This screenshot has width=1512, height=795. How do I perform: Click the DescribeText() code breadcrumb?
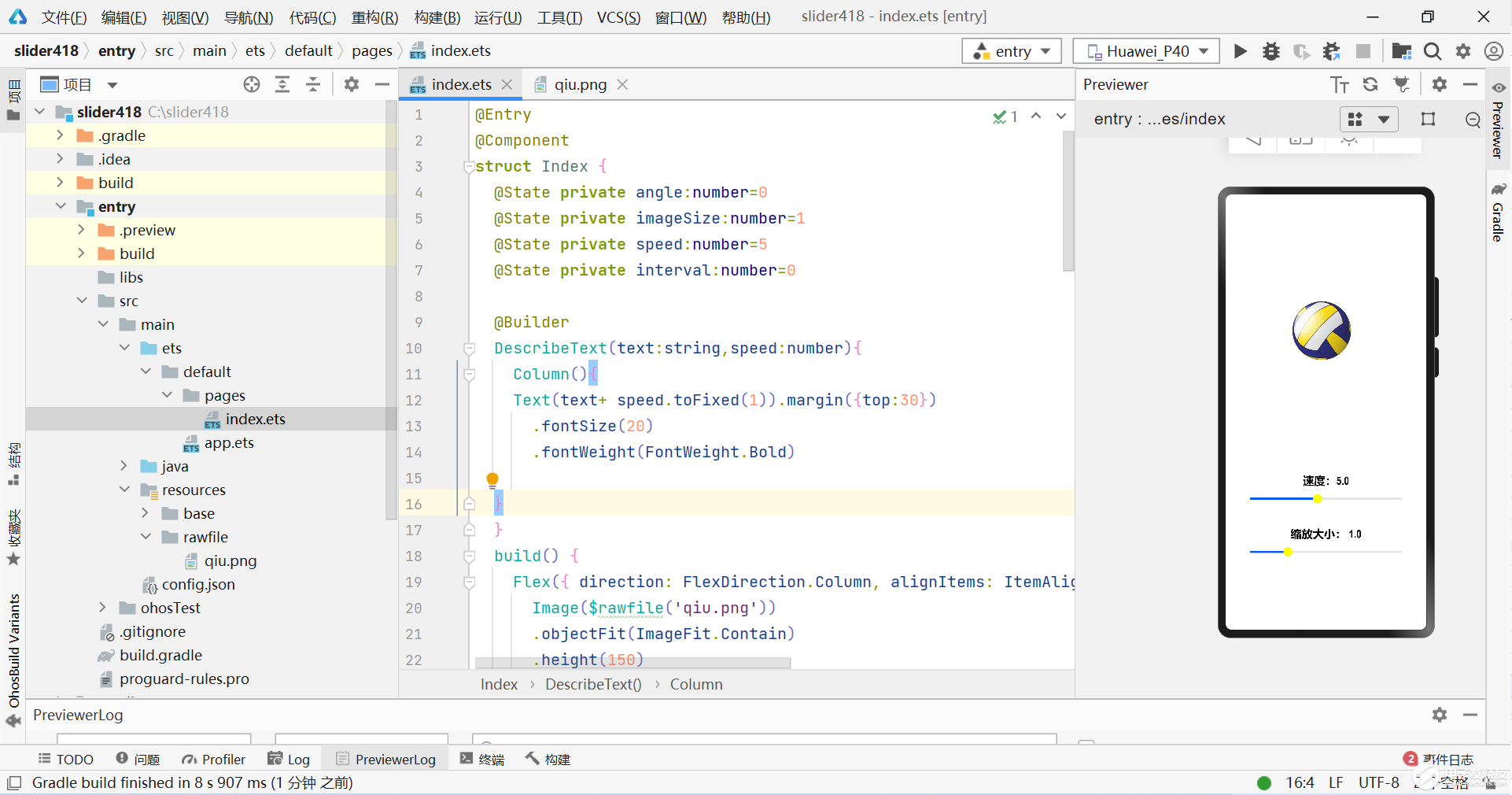coord(593,684)
